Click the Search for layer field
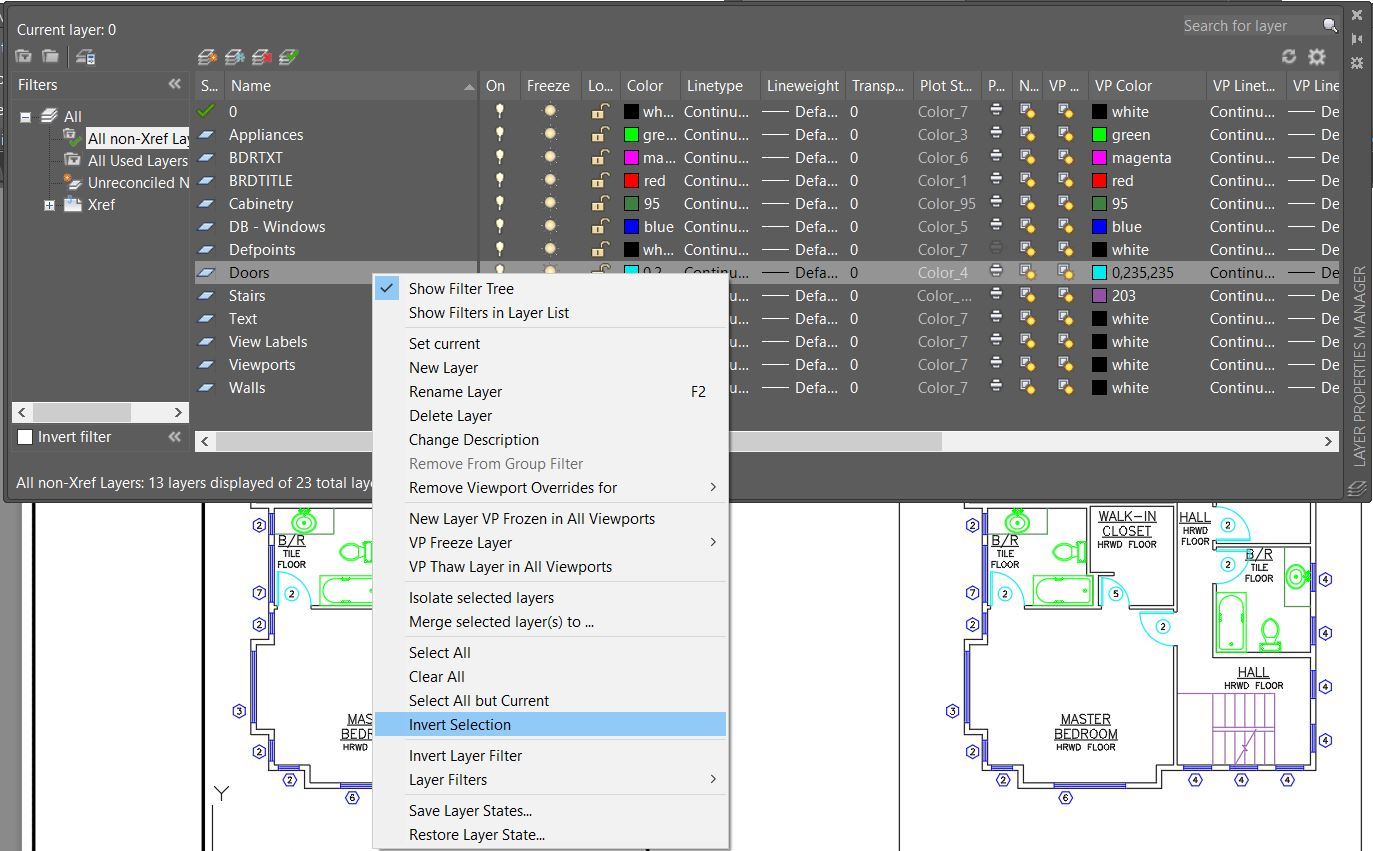The image size is (1373, 851). coord(1250,26)
